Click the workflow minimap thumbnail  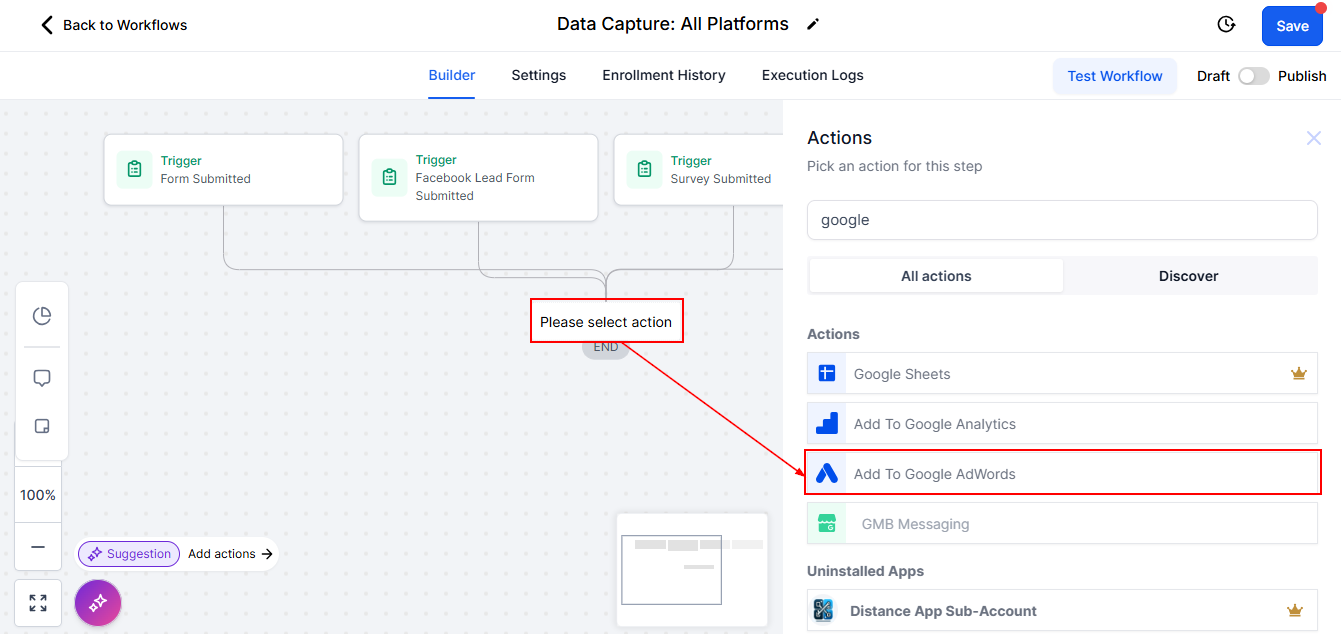point(691,569)
